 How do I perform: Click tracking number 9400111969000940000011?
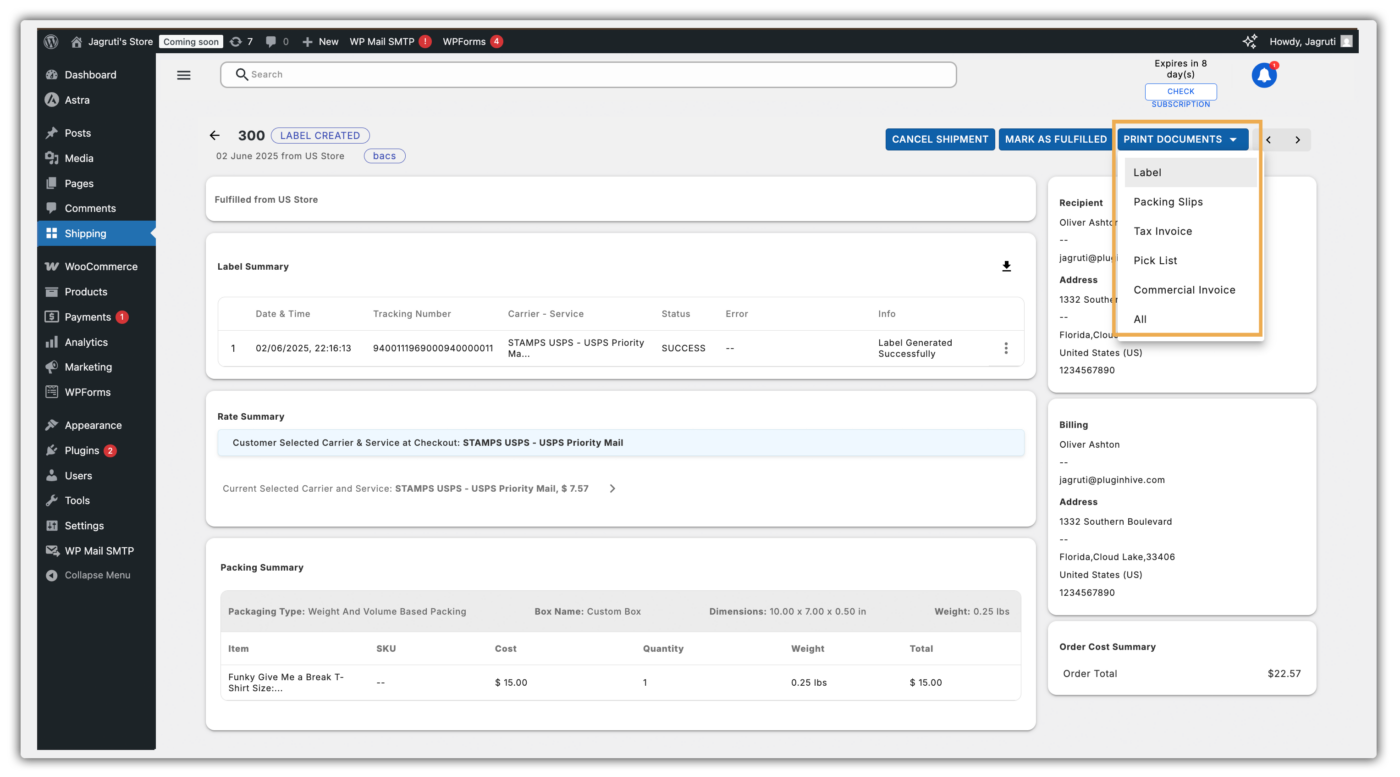(433, 348)
